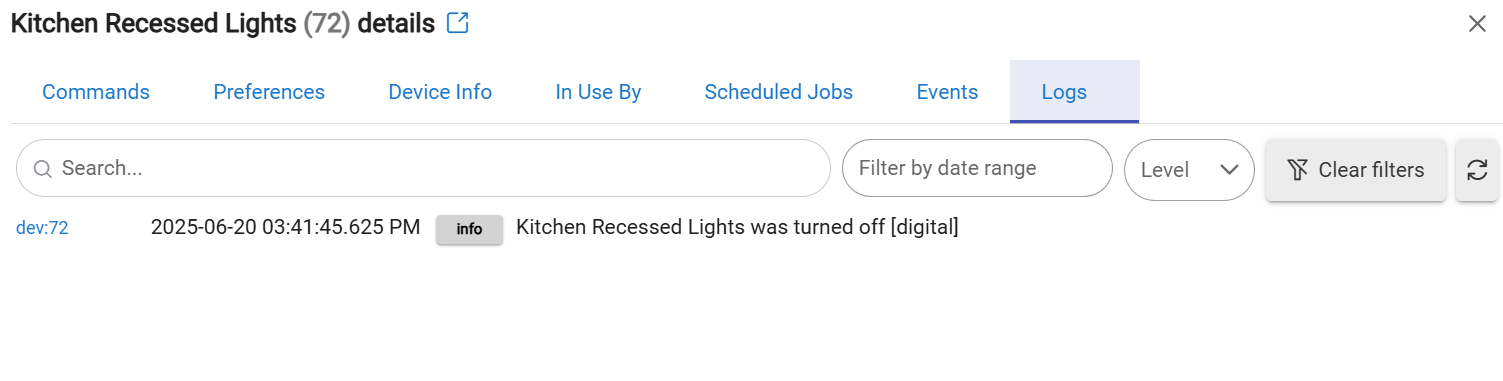Viewport: 1503px width, 381px height.
Task: Go to the Device Info tab
Action: point(440,92)
